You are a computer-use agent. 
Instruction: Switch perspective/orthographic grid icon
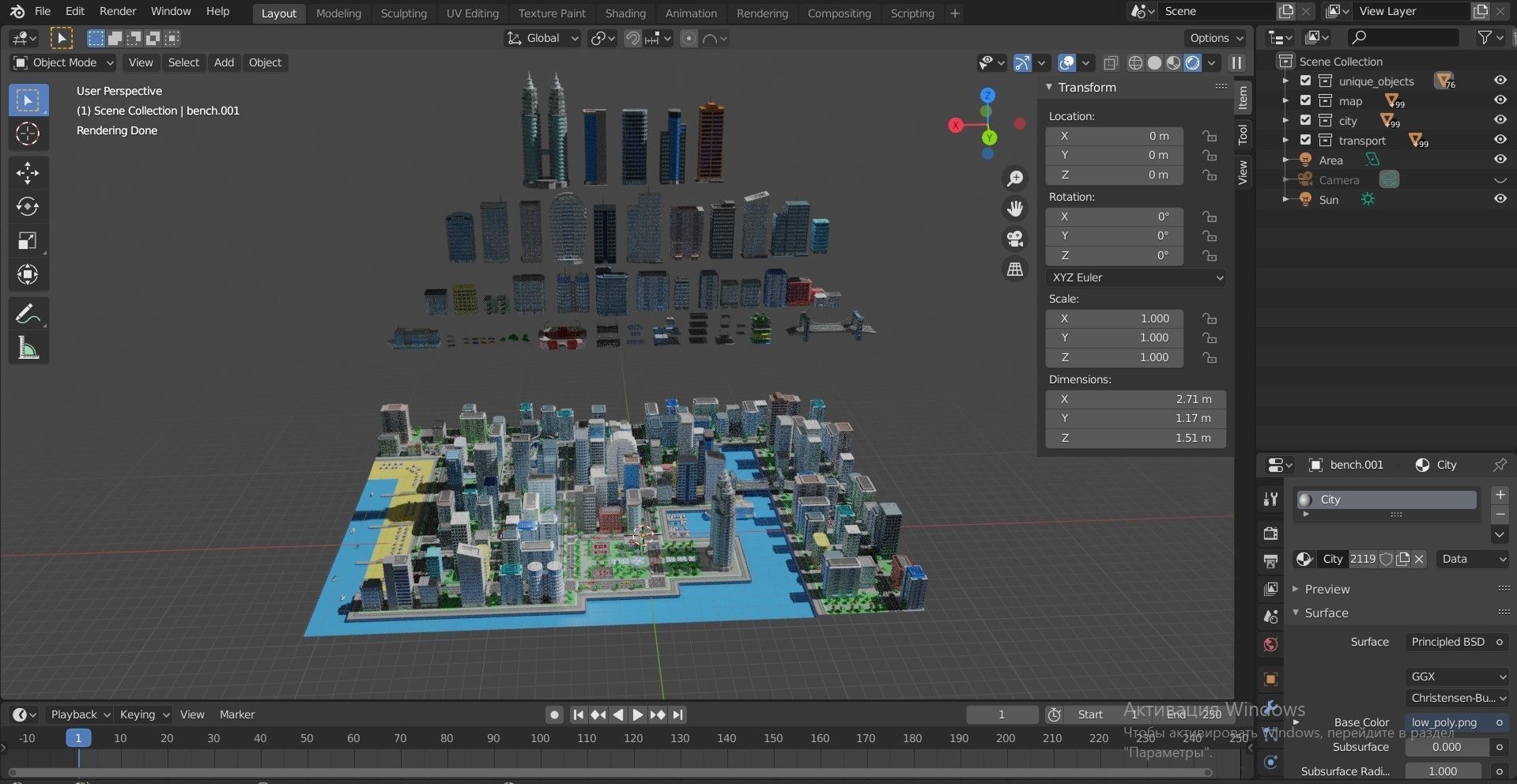pyautogui.click(x=1015, y=269)
